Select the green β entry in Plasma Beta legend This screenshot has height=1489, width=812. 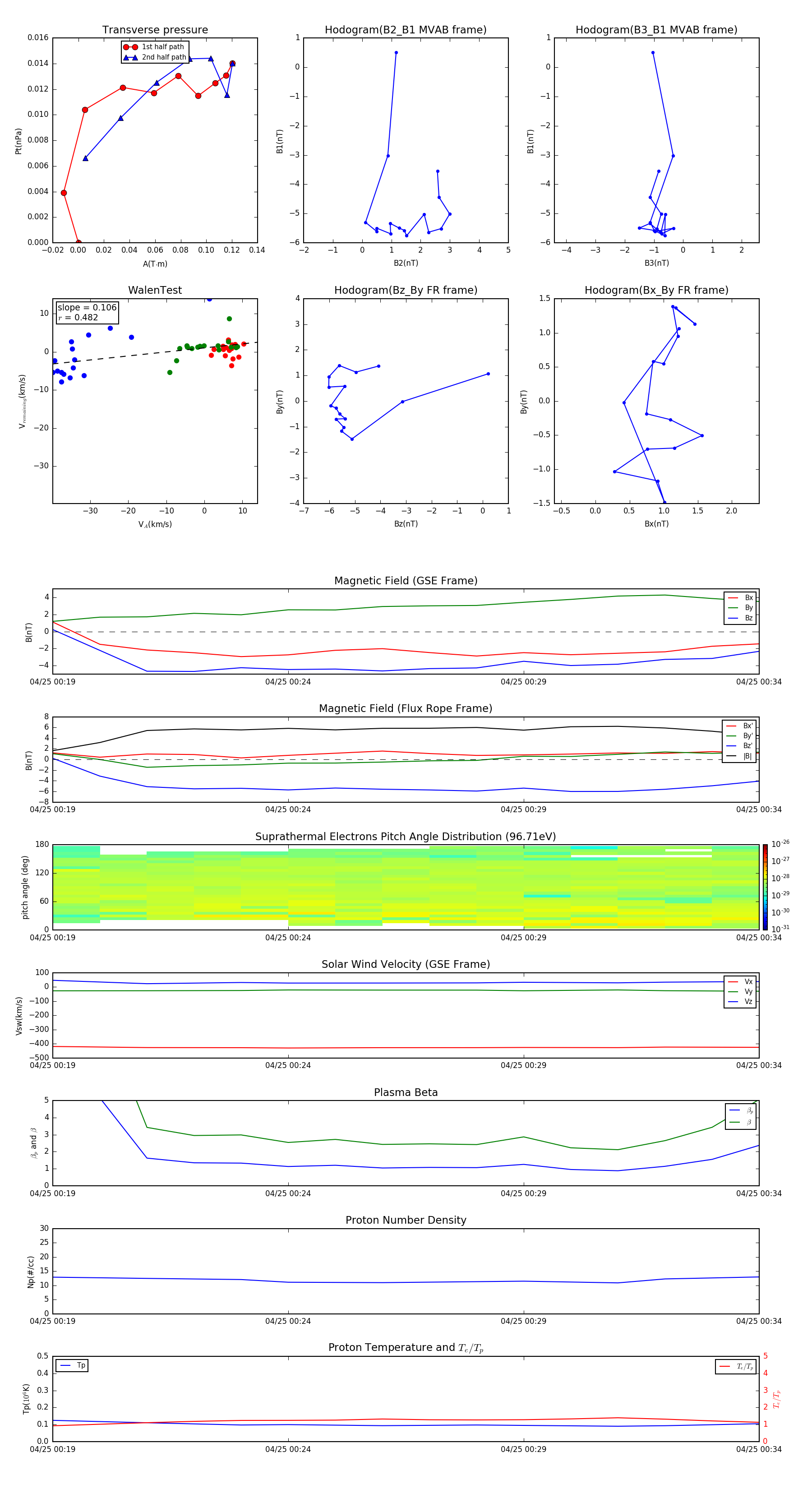pyautogui.click(x=741, y=1122)
